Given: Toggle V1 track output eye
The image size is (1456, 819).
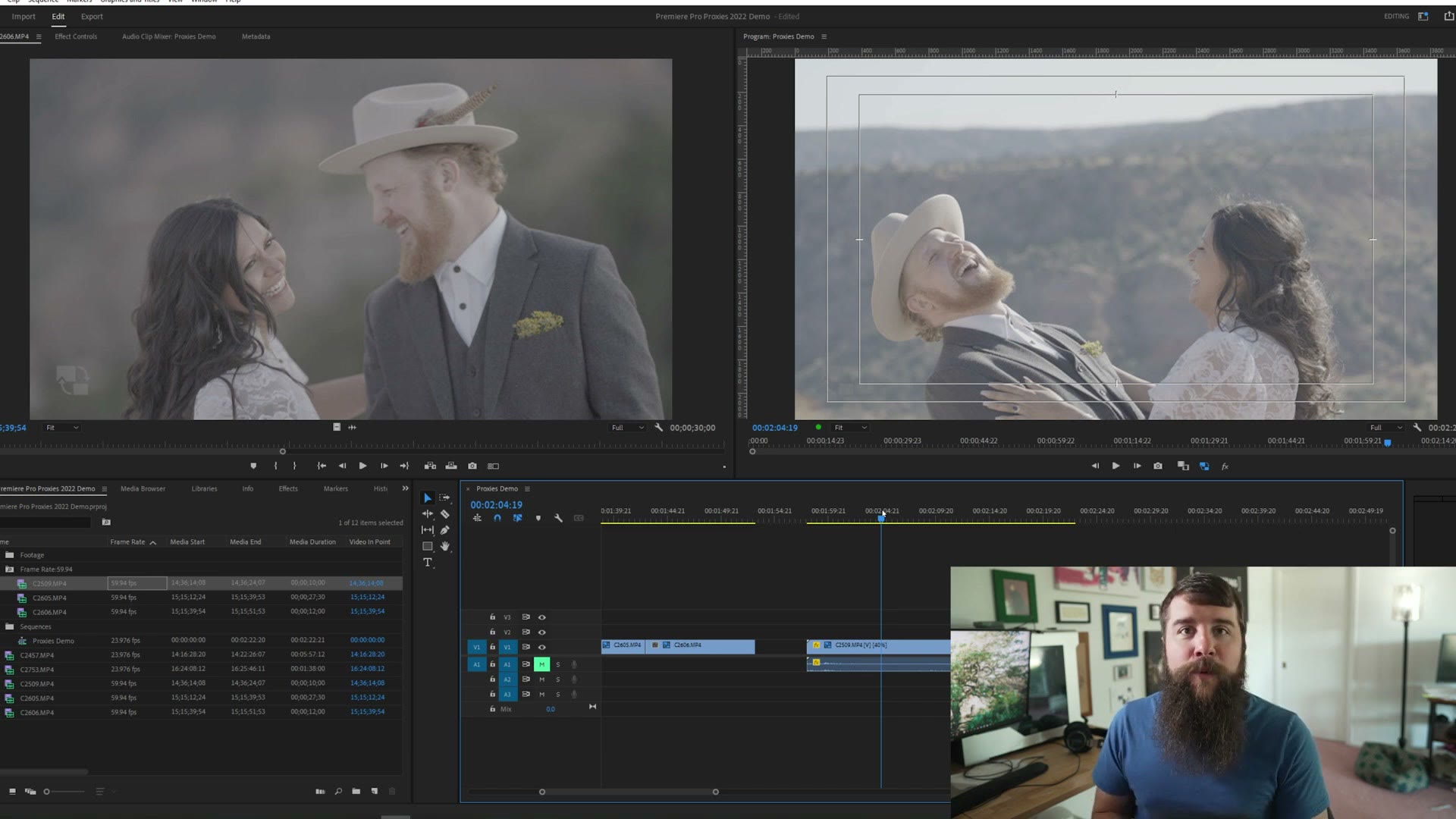Looking at the screenshot, I should [x=542, y=648].
